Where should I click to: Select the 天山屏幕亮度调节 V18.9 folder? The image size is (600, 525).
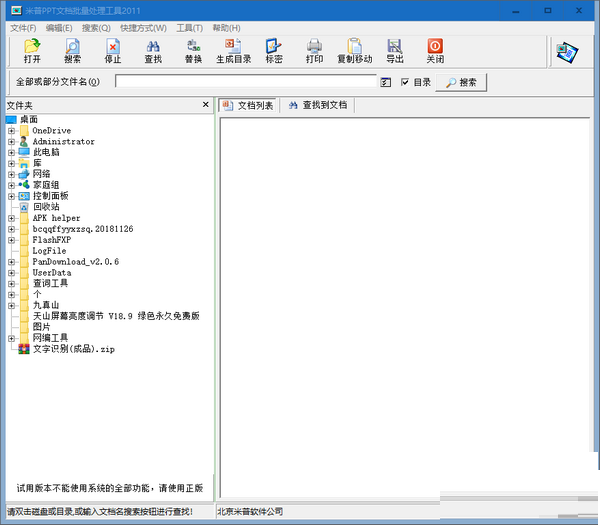[116, 316]
